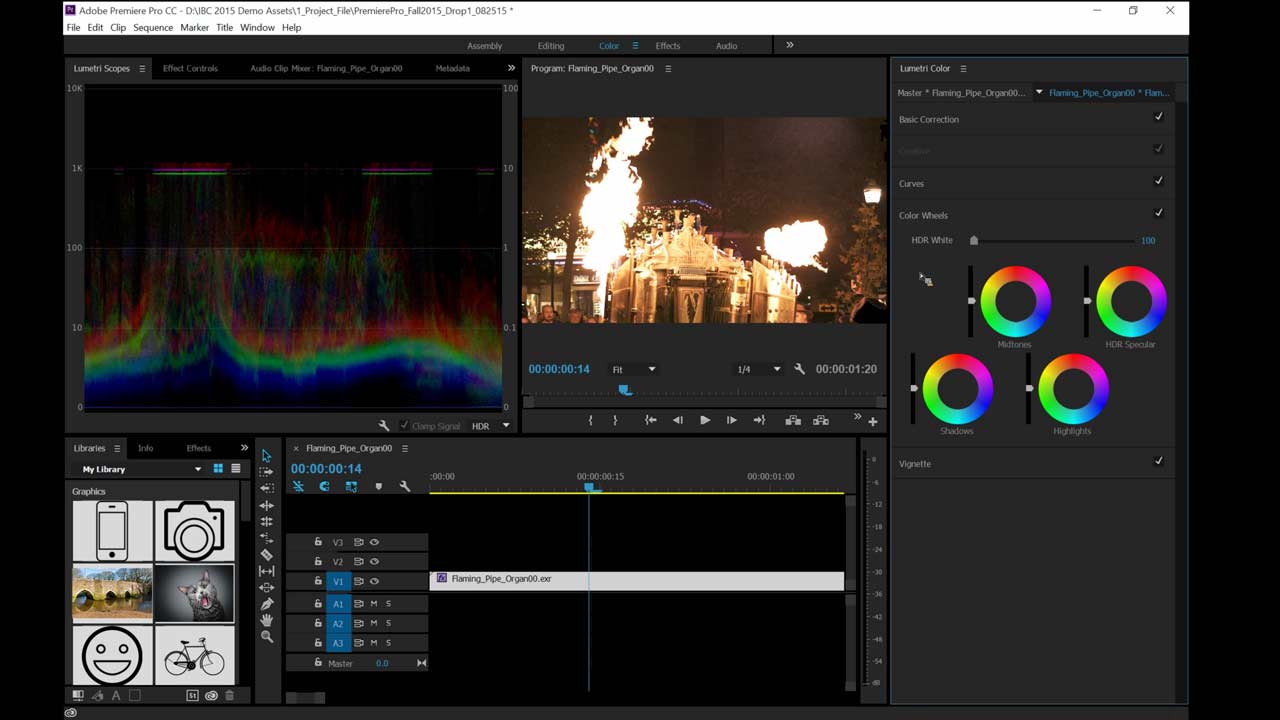This screenshot has height=720, width=1280.
Task: Open the Sequence menu
Action: pyautogui.click(x=153, y=28)
